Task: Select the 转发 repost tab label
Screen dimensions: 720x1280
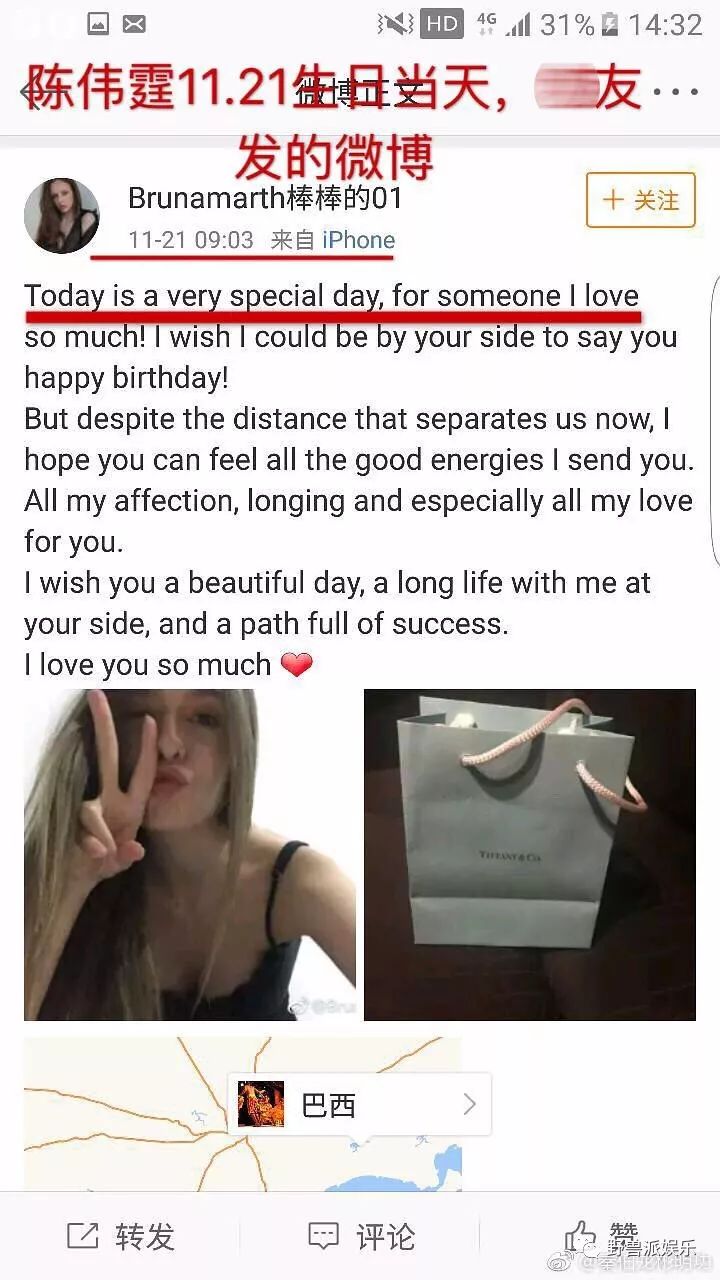Action: tap(145, 1236)
